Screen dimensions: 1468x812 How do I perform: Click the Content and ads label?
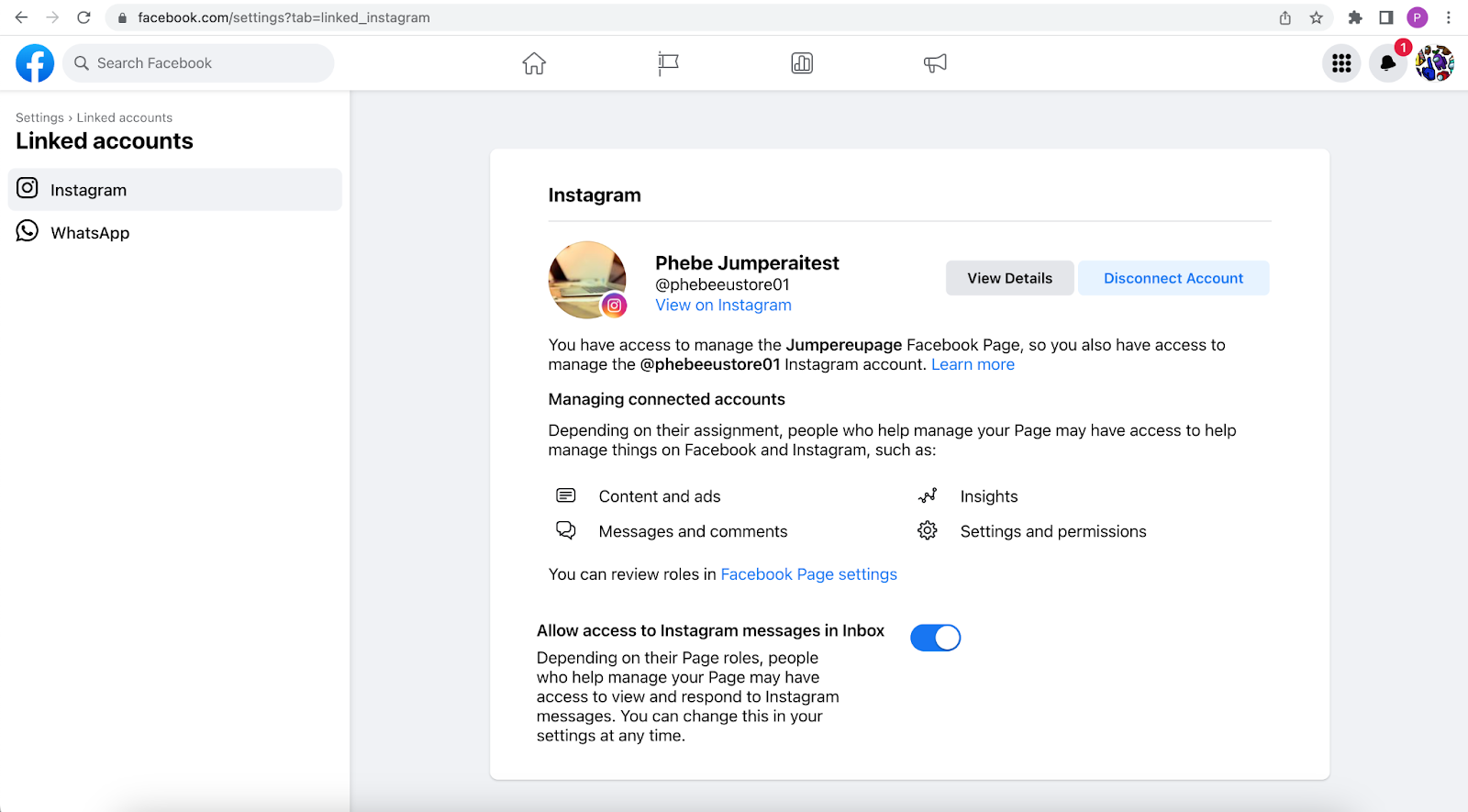[x=660, y=496]
